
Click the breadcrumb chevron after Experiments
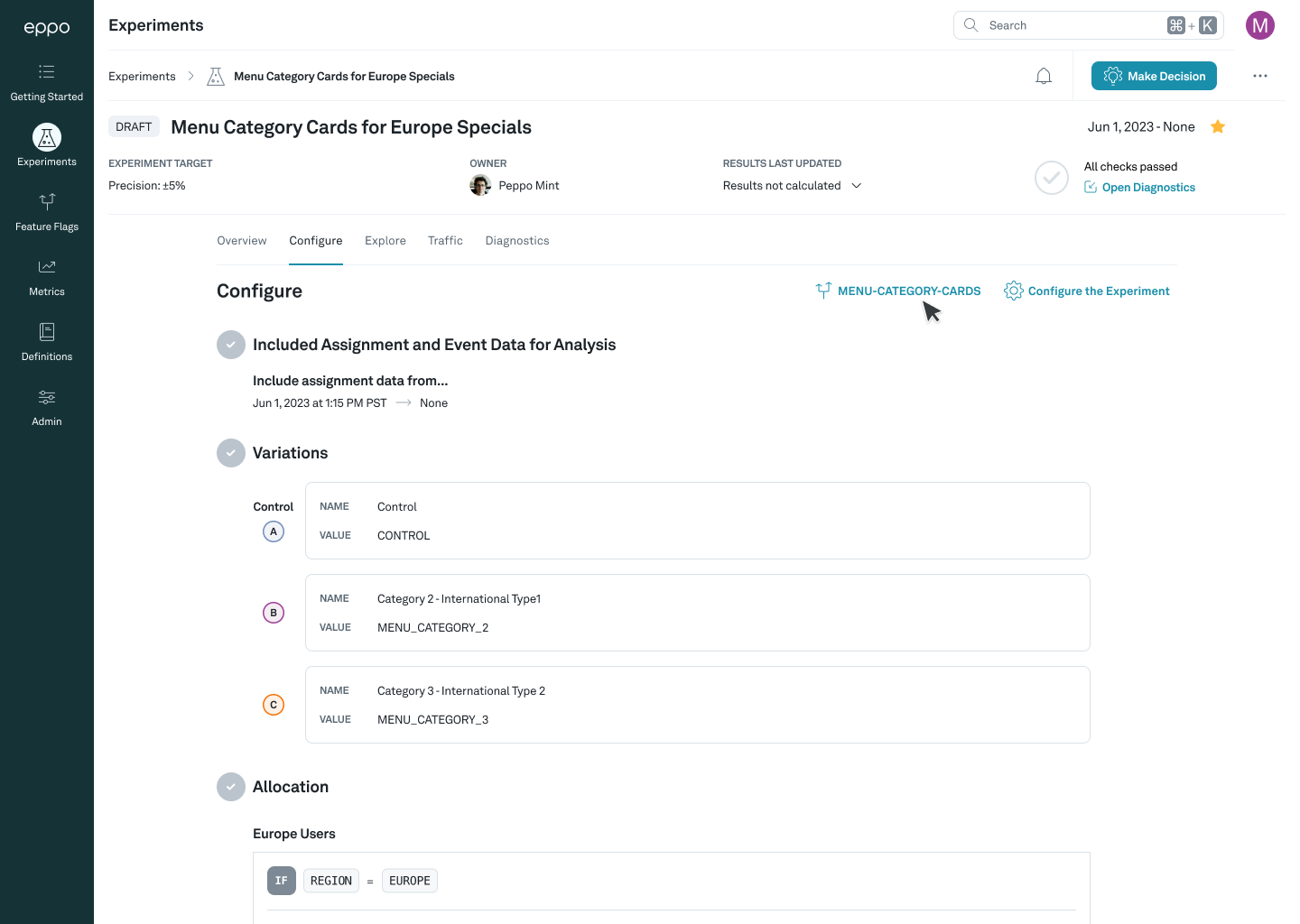[190, 77]
